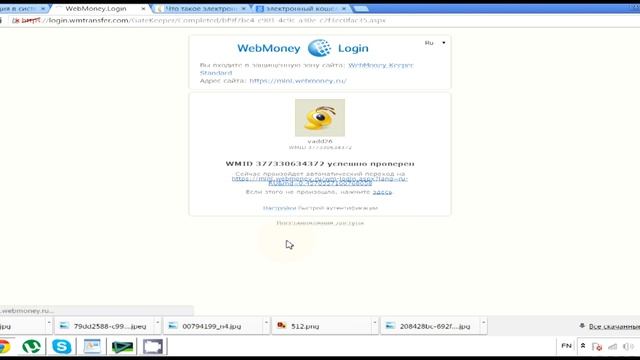Switch to the 'электронный кошелек' tab
Viewport: 640px width, 360px height.
click(301, 9)
